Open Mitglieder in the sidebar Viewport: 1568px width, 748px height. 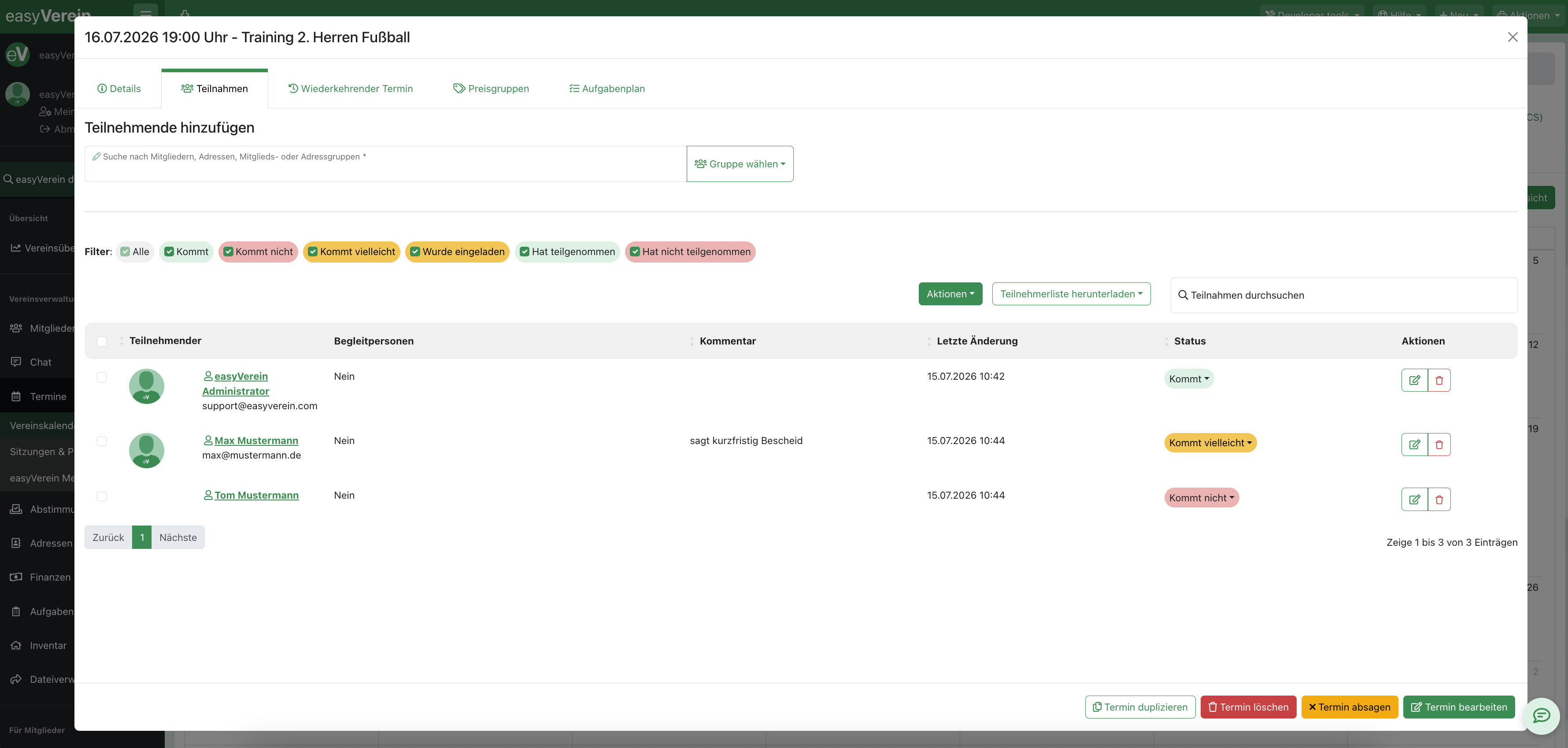tap(38, 328)
